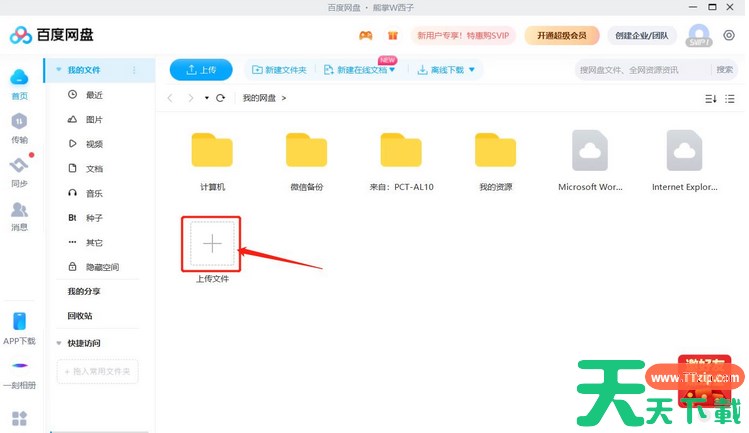This screenshot has height=433, width=749.
Task: Click the three-dot menu beside 我的文件
Action: (x=134, y=70)
